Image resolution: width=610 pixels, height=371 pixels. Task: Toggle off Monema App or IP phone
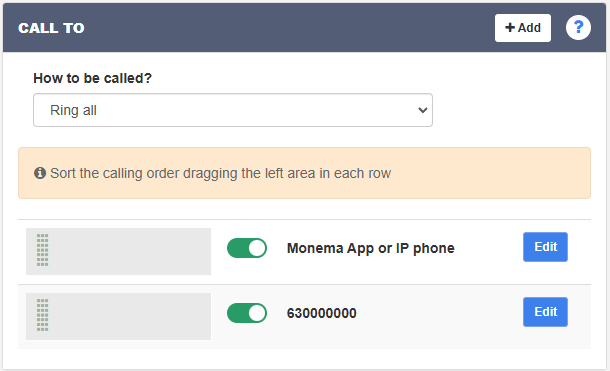click(247, 248)
